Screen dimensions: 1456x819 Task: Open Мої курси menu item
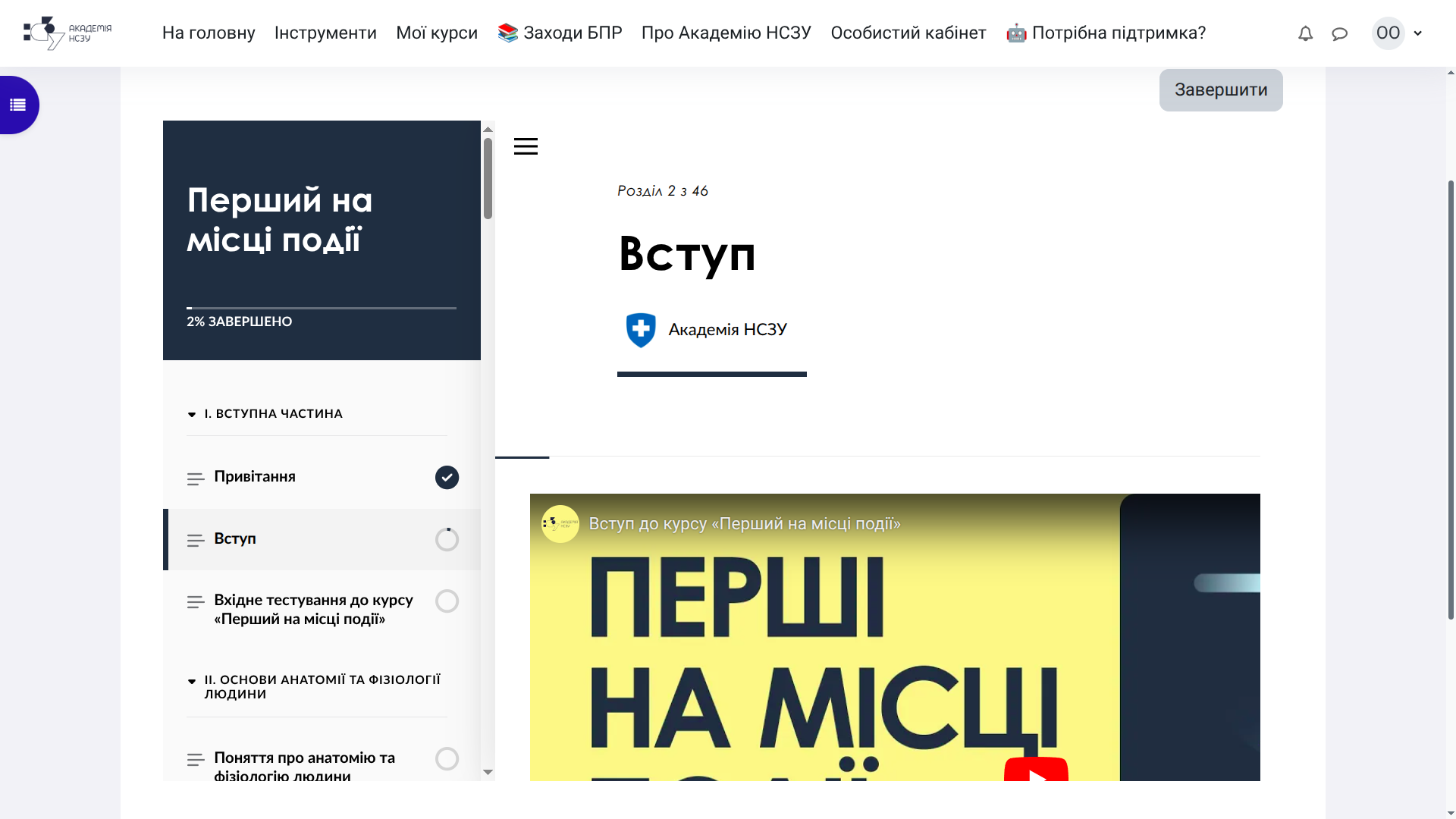437,33
